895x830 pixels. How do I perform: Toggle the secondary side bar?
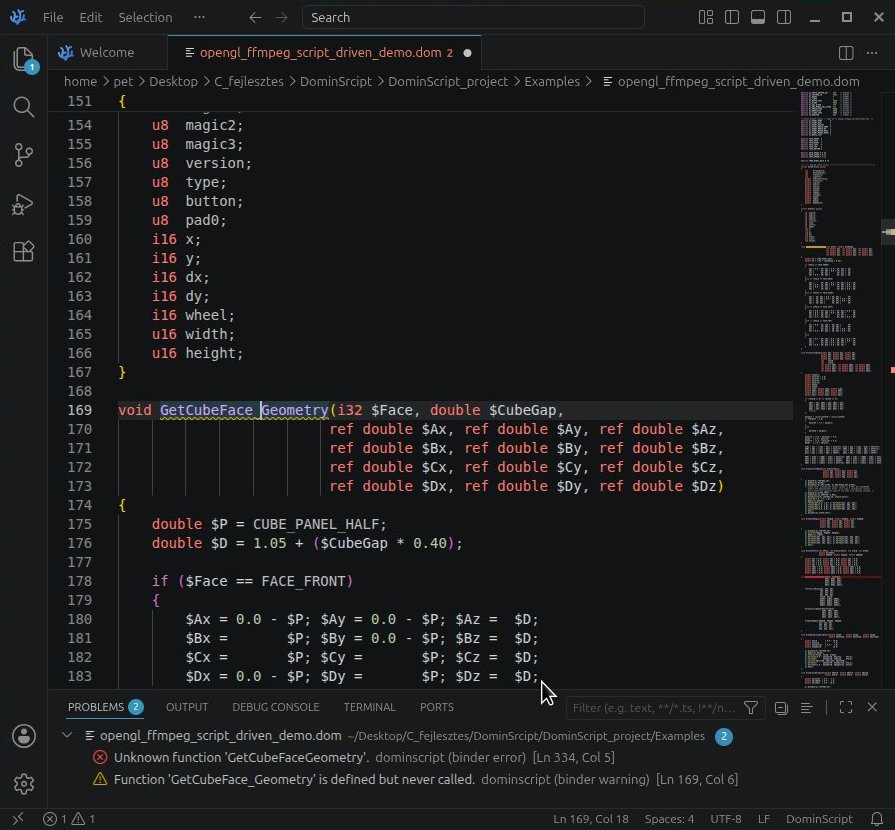click(784, 18)
